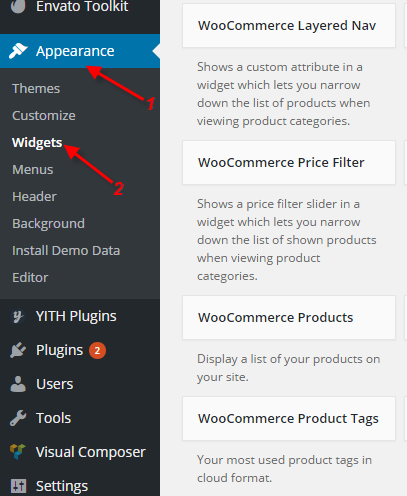Go to the Menus submenu page
407x496 pixels.
point(33,170)
